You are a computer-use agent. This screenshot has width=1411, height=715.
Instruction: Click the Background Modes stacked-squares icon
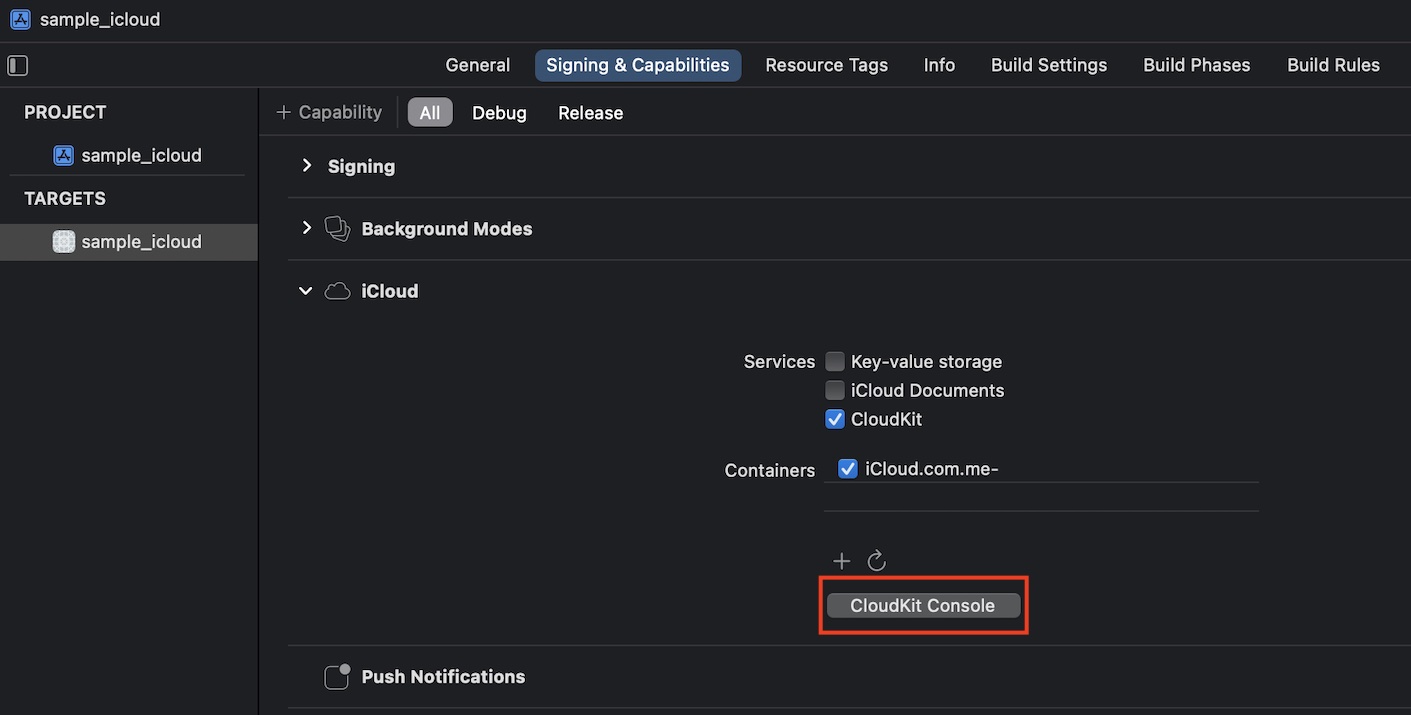[338, 229]
